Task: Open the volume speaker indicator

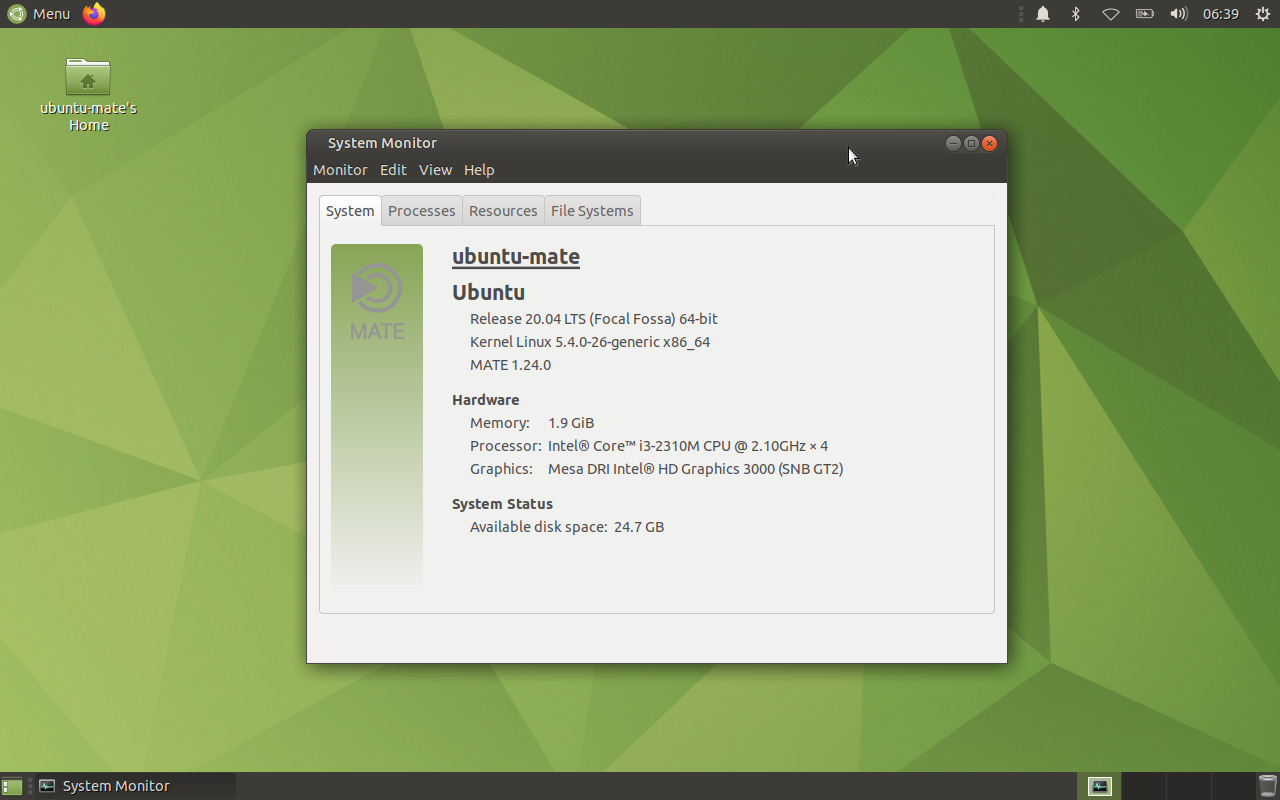Action: click(1179, 14)
